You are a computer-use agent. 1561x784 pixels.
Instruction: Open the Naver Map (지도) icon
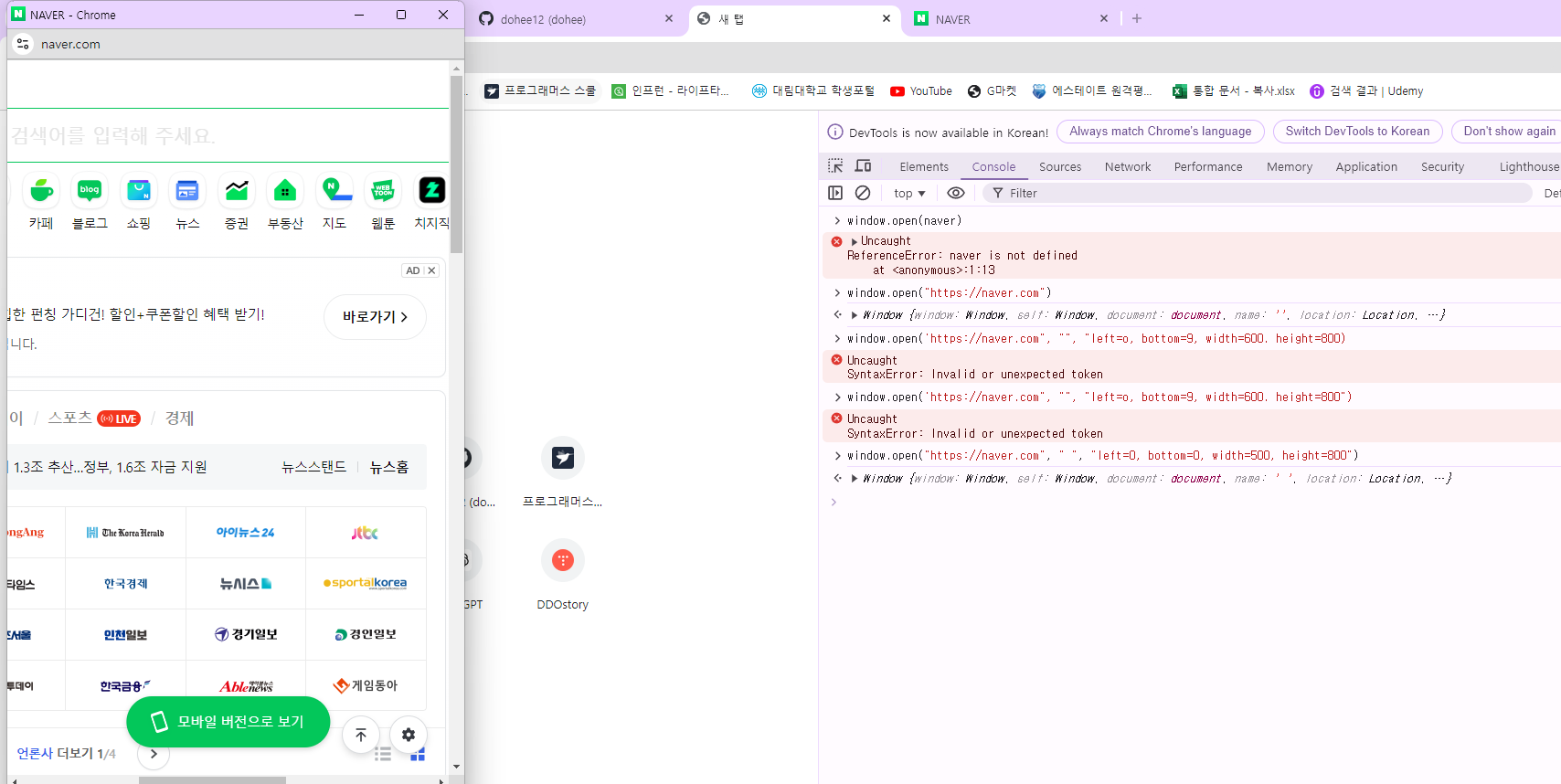point(334,191)
